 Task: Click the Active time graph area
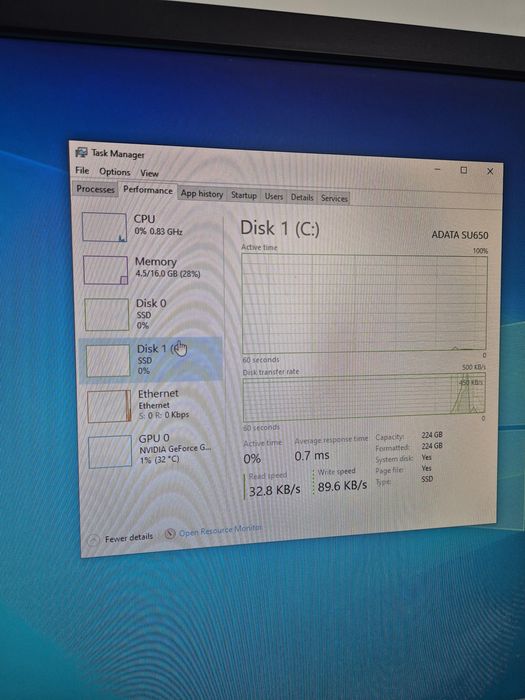click(x=364, y=303)
